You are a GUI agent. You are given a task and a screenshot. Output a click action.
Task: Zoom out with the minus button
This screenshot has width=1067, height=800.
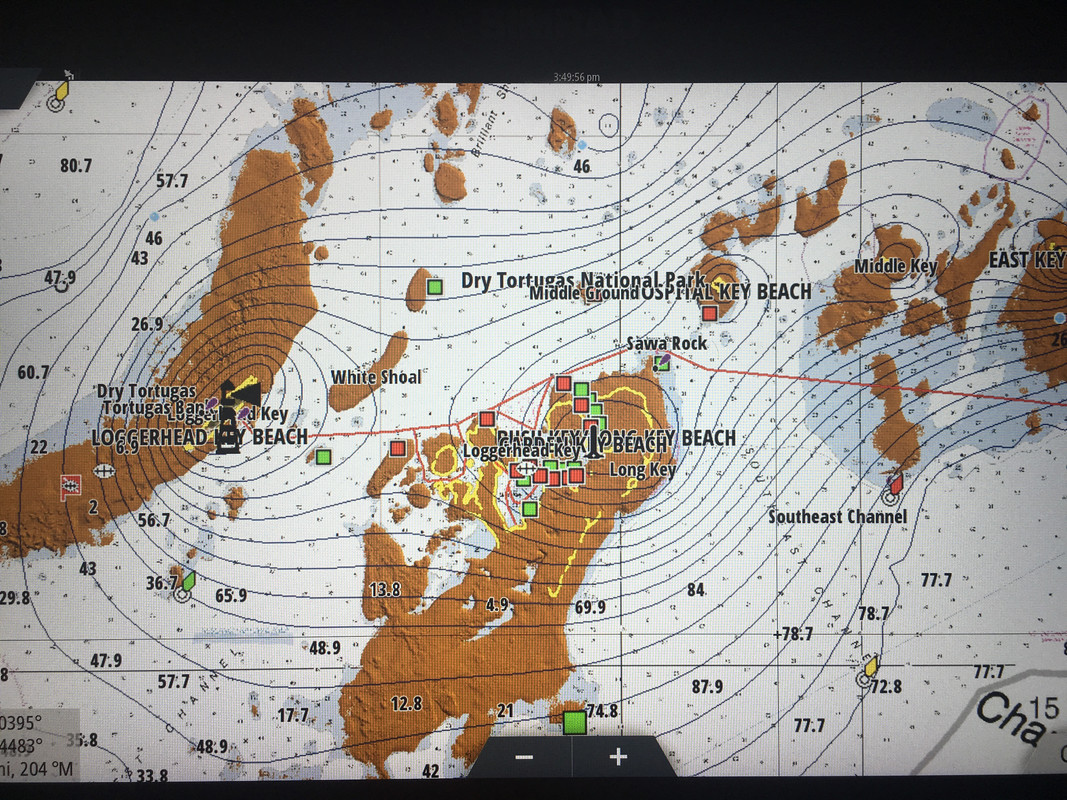coord(524,757)
